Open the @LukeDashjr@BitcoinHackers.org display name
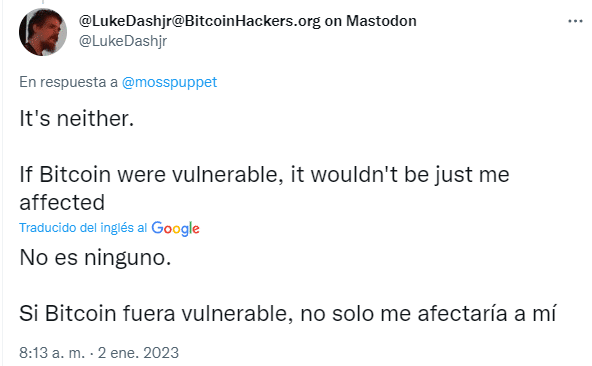Image resolution: width=592 pixels, height=366 pixels. [247, 21]
